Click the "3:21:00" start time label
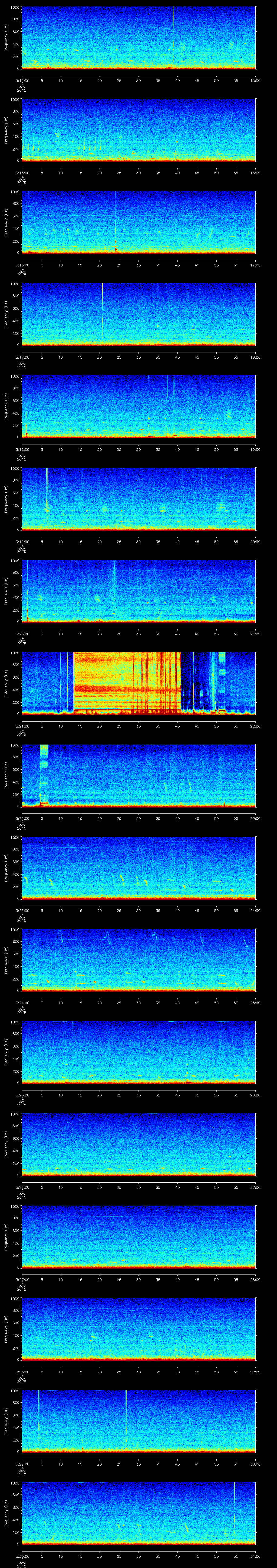This screenshot has width=277, height=1568. [x=22, y=726]
